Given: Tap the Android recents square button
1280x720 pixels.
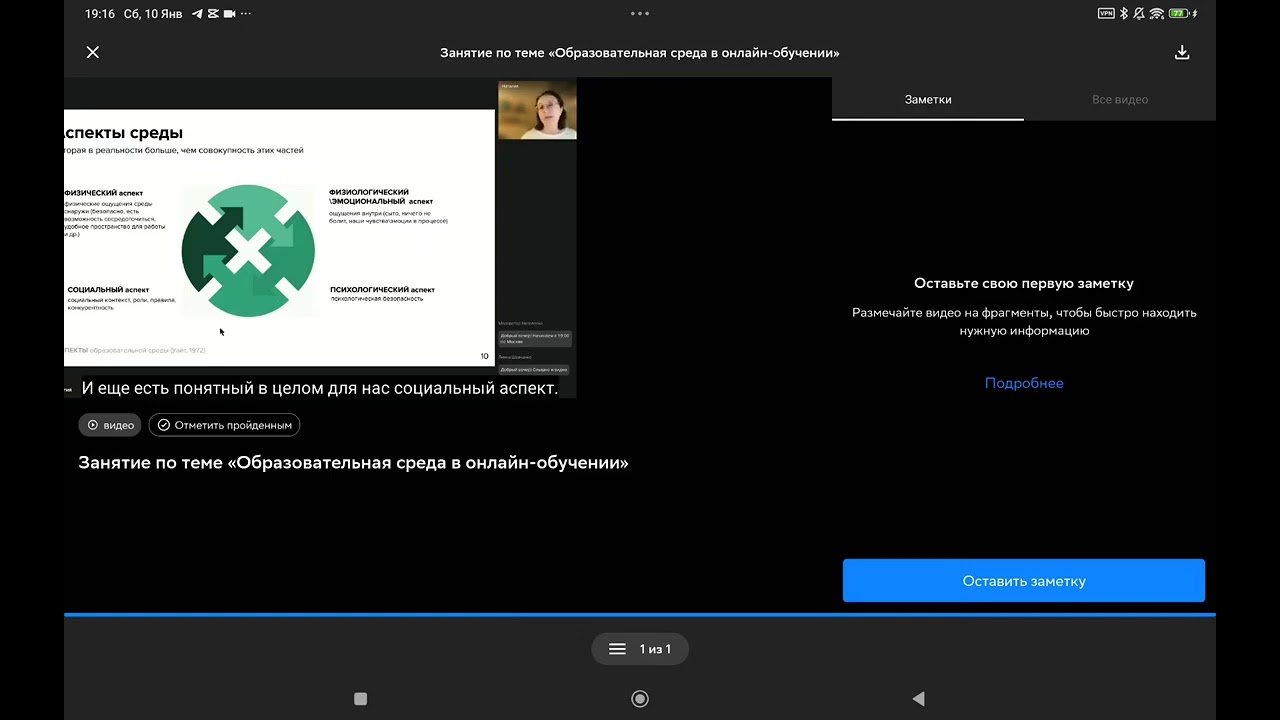Looking at the screenshot, I should click(361, 699).
